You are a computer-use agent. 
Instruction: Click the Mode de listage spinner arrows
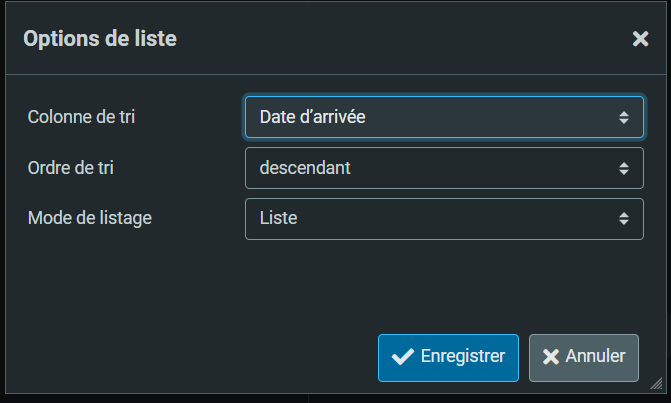[623, 218]
